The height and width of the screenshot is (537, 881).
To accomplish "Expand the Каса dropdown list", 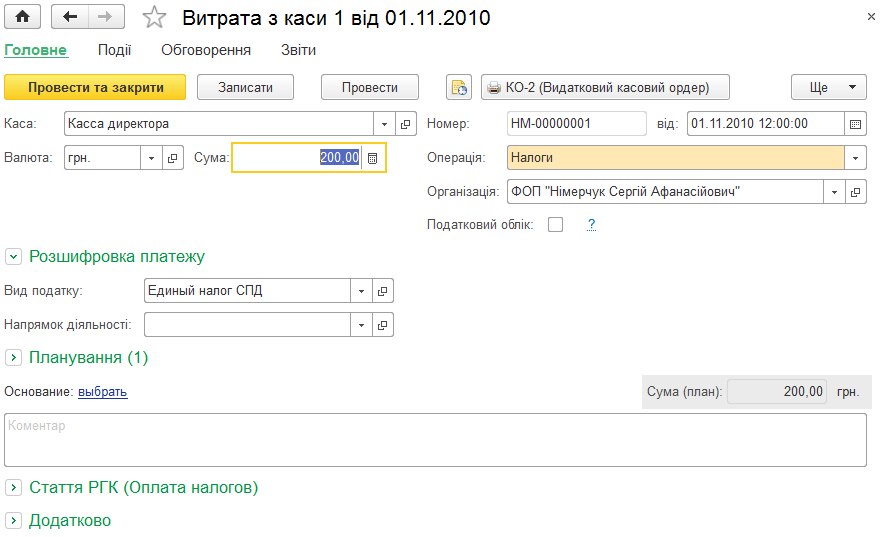I will pos(384,124).
